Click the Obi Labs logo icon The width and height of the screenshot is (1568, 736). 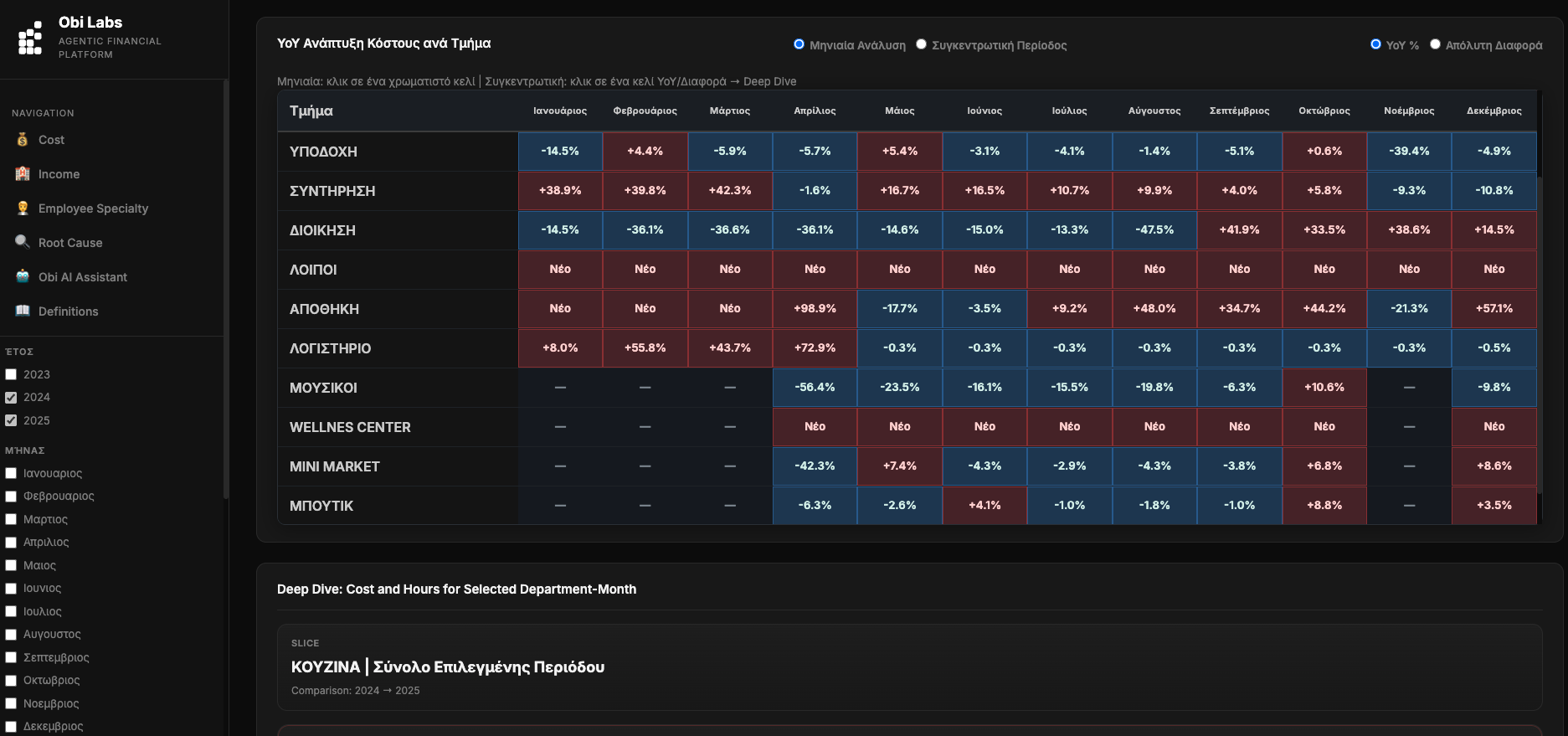[x=30, y=38]
